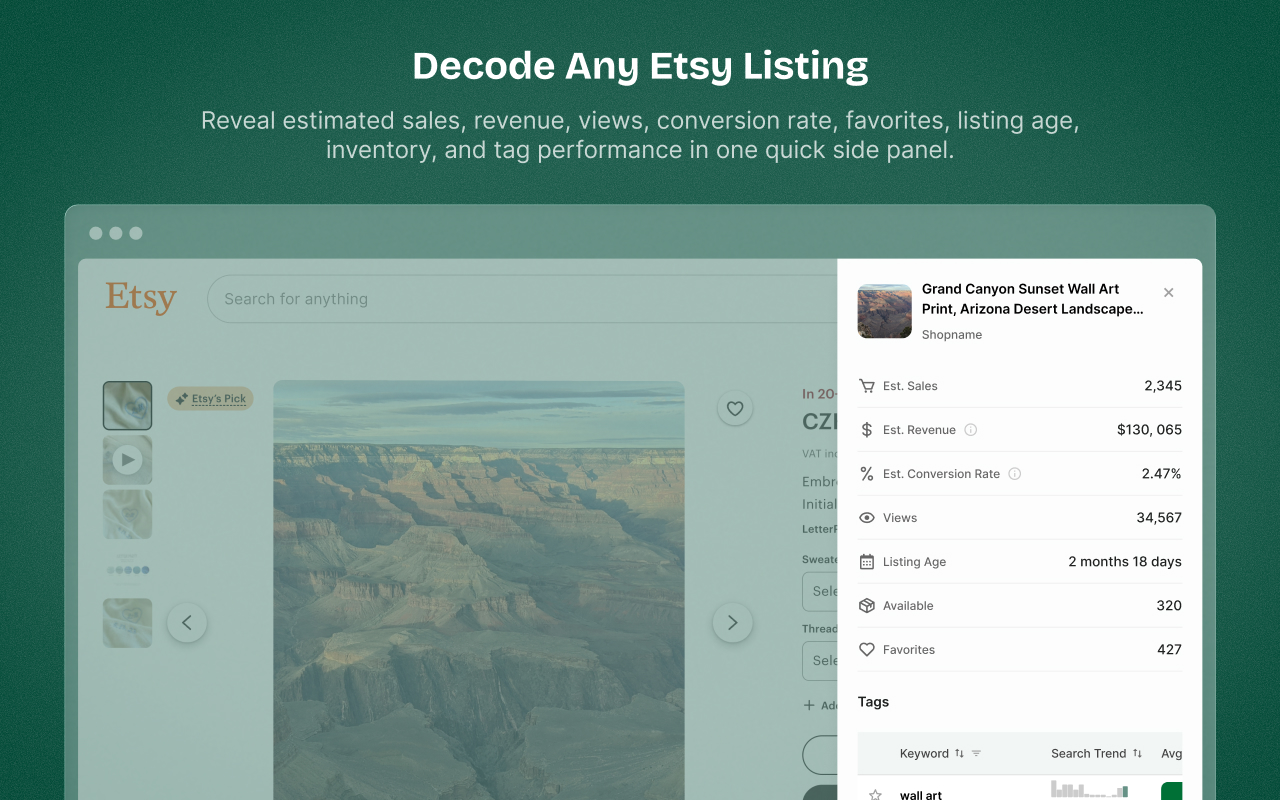This screenshot has height=800, width=1280.
Task: Click the Tags section heading
Action: click(873, 702)
